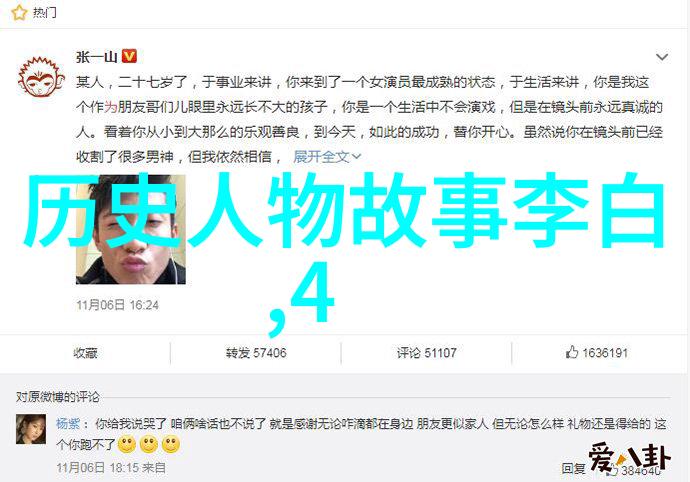The height and width of the screenshot is (482, 690).
Task: Click the orange verified V badge
Action: point(129,56)
